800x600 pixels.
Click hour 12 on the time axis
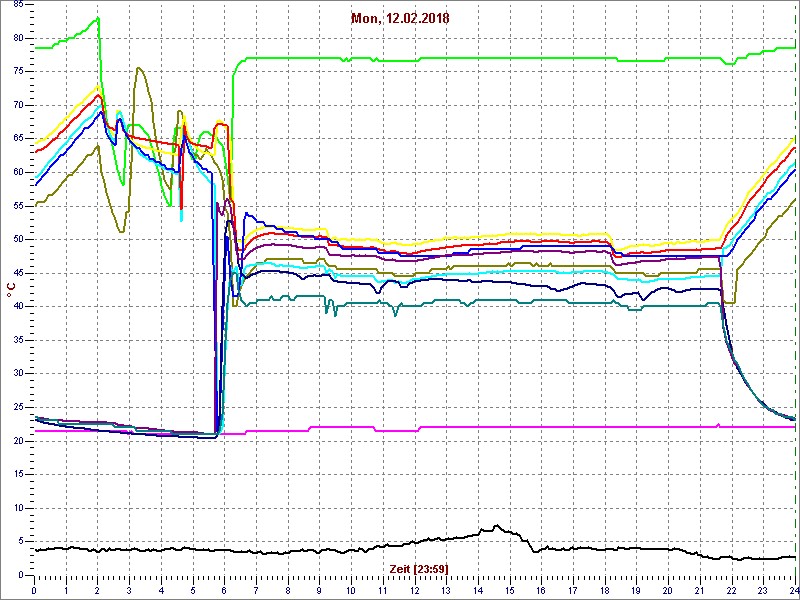(414, 590)
